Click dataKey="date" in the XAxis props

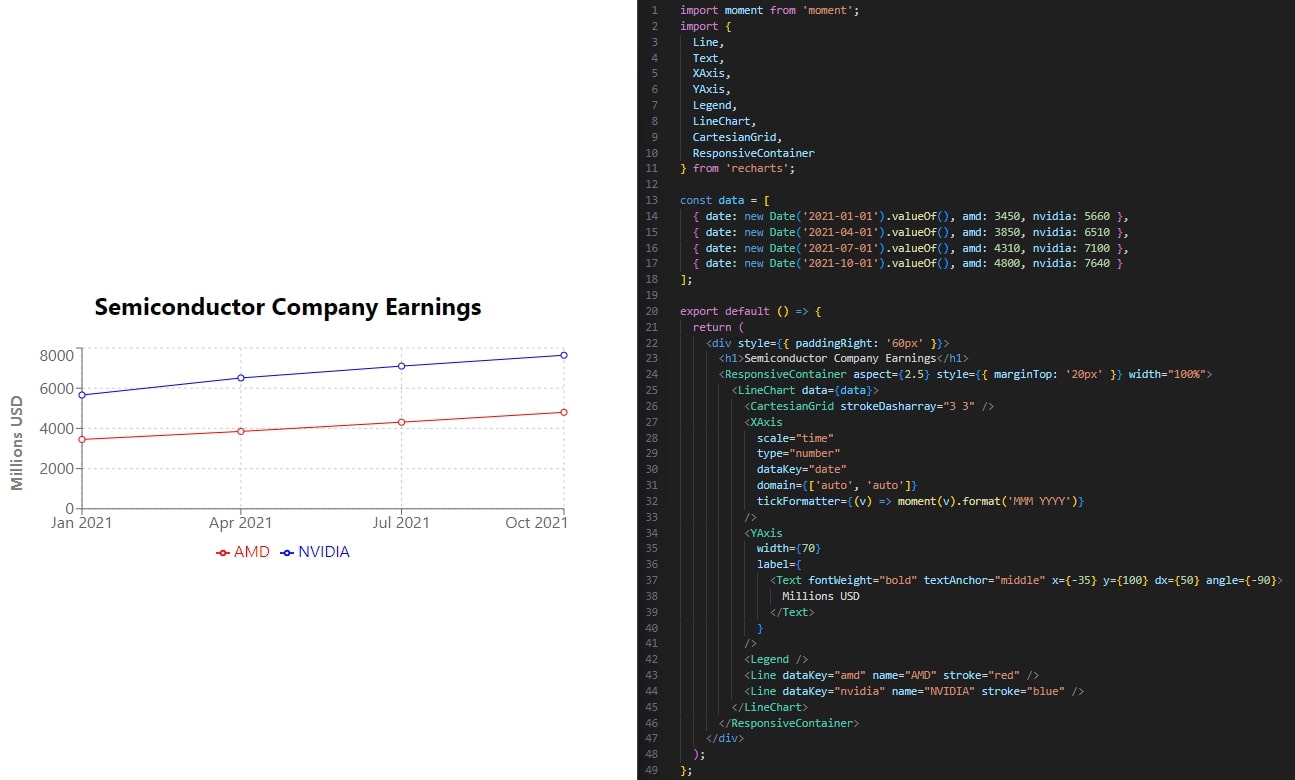pos(801,469)
